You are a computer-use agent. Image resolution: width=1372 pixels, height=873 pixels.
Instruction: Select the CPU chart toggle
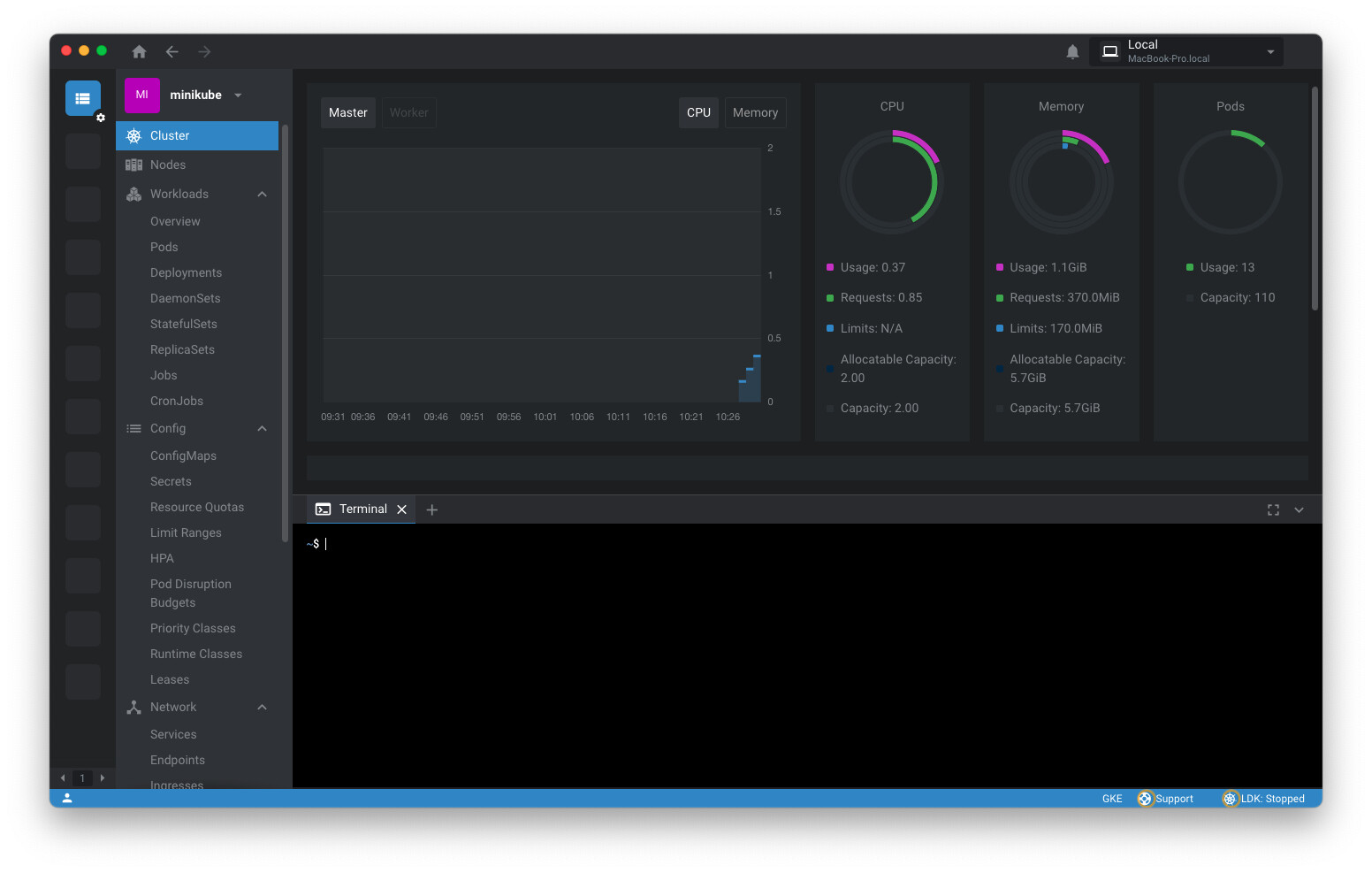pos(698,113)
